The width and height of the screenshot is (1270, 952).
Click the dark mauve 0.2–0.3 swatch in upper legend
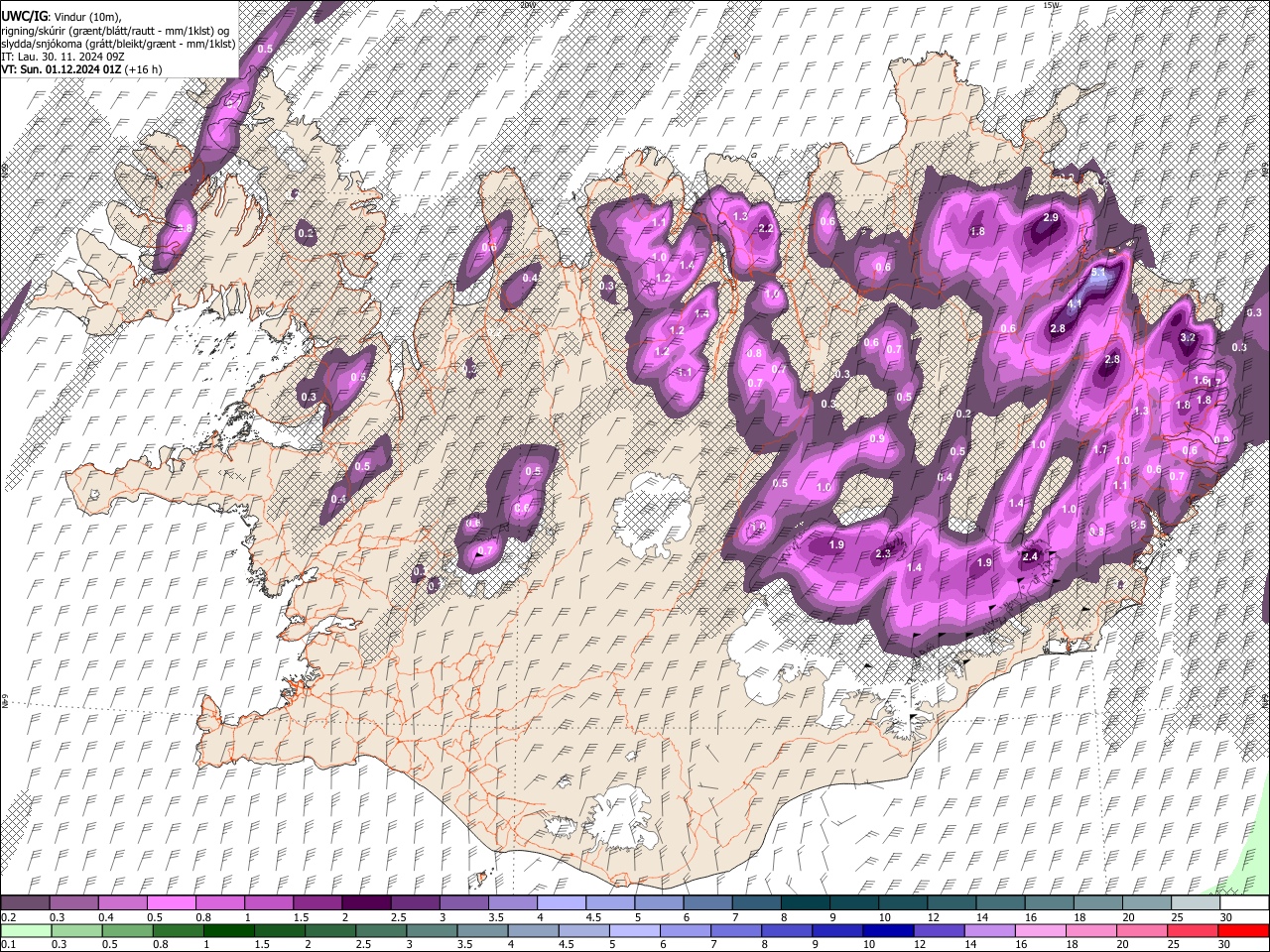tap(26, 902)
